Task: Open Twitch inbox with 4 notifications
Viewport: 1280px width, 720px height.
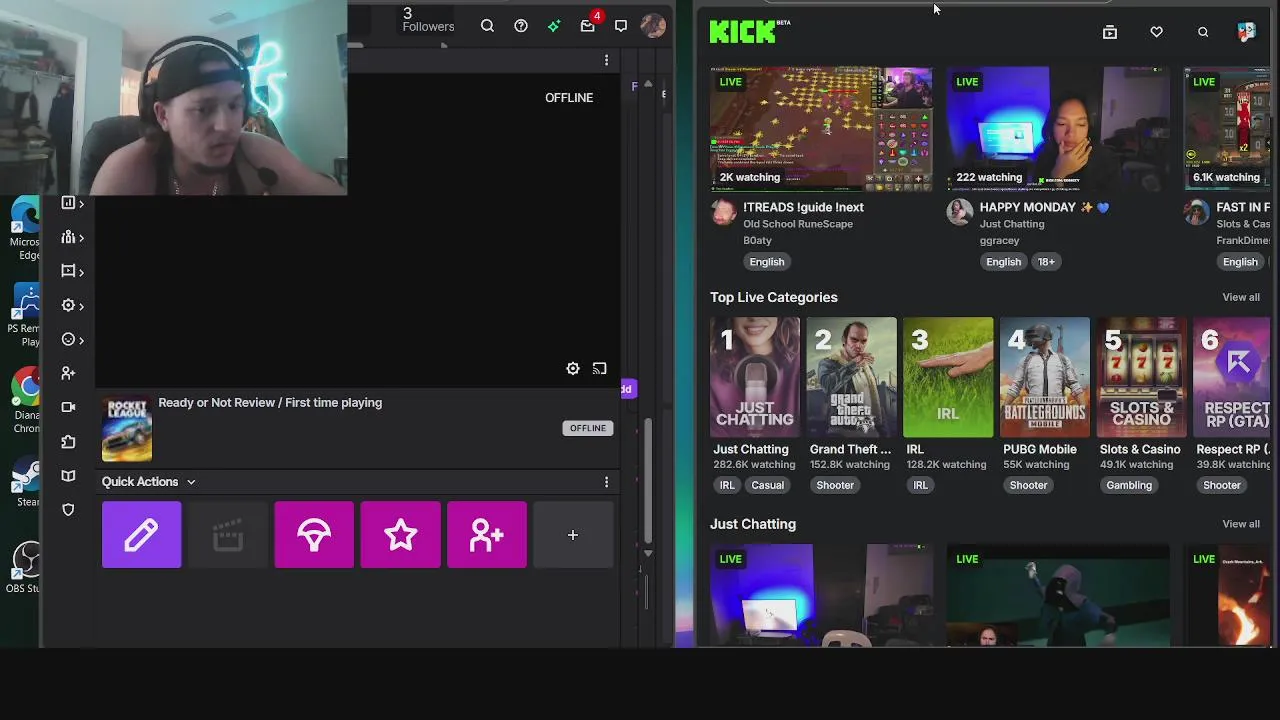Action: pos(588,25)
